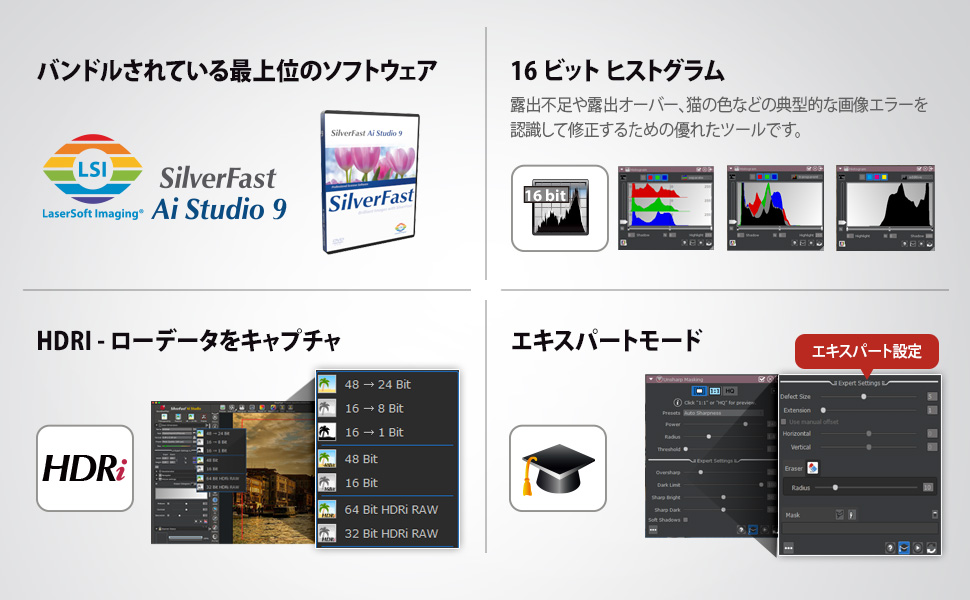Click the second Mask tool icon beside Mask label
The image size is (970, 600).
[852, 515]
